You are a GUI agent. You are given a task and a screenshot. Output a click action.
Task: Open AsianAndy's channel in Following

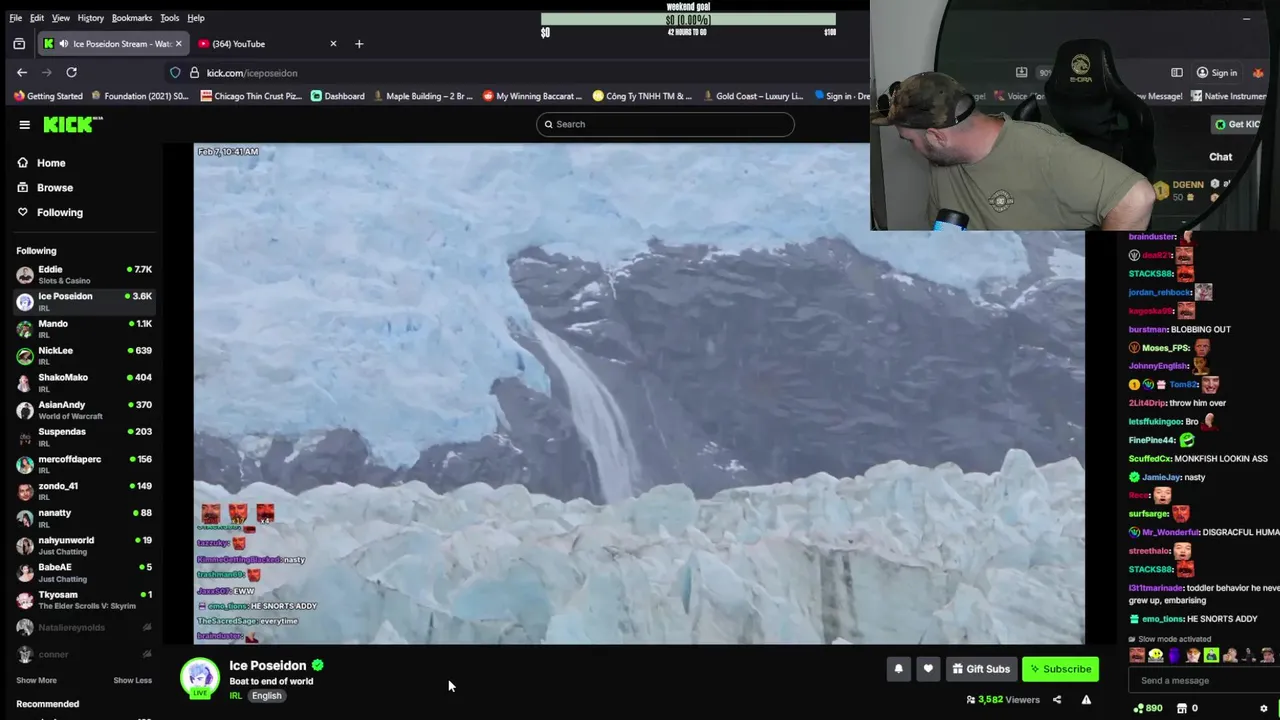tap(84, 409)
